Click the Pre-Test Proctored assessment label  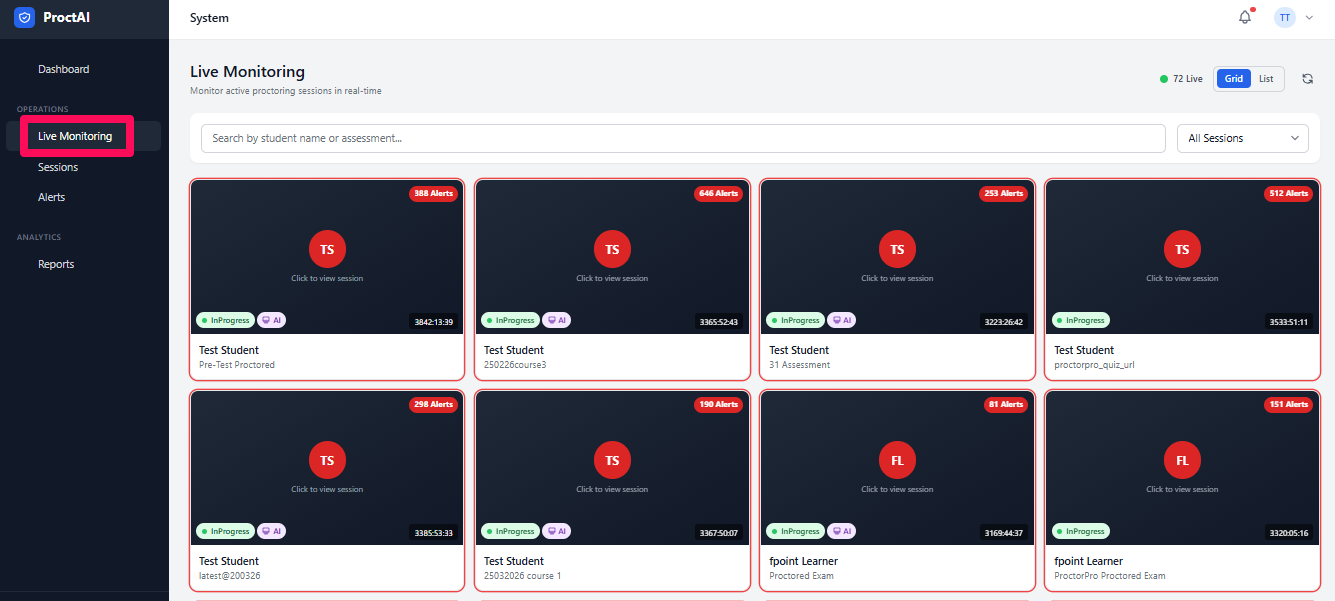point(237,365)
